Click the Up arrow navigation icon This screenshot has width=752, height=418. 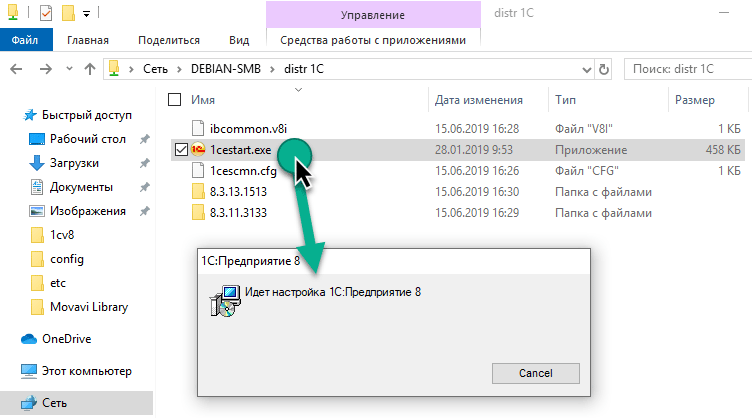90,68
